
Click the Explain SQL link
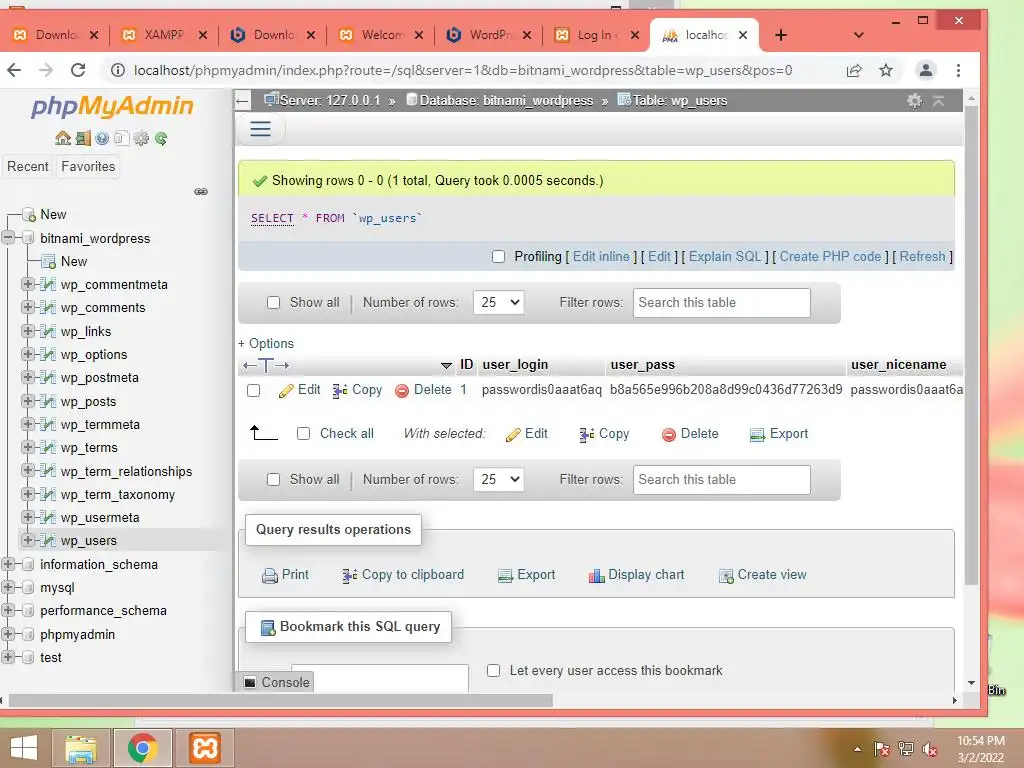725,257
